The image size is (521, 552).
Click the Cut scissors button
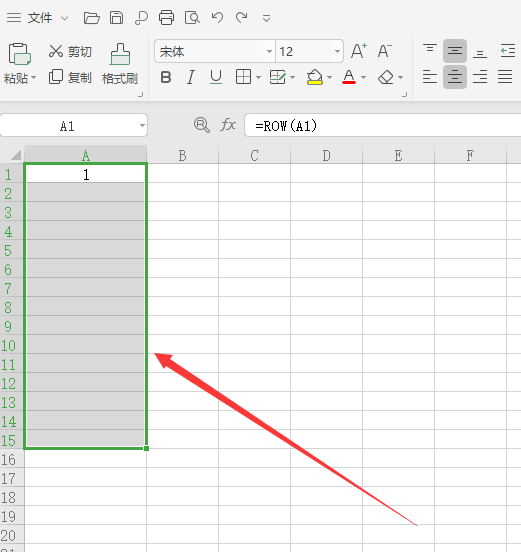(x=70, y=51)
